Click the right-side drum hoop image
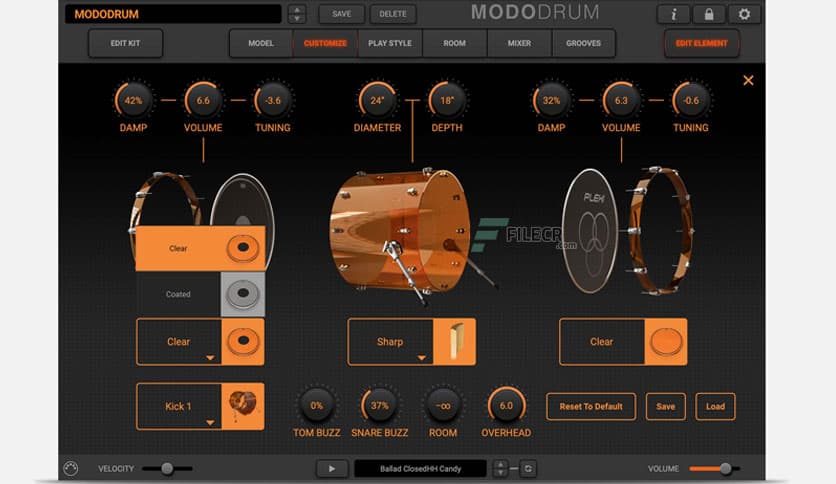 point(661,231)
